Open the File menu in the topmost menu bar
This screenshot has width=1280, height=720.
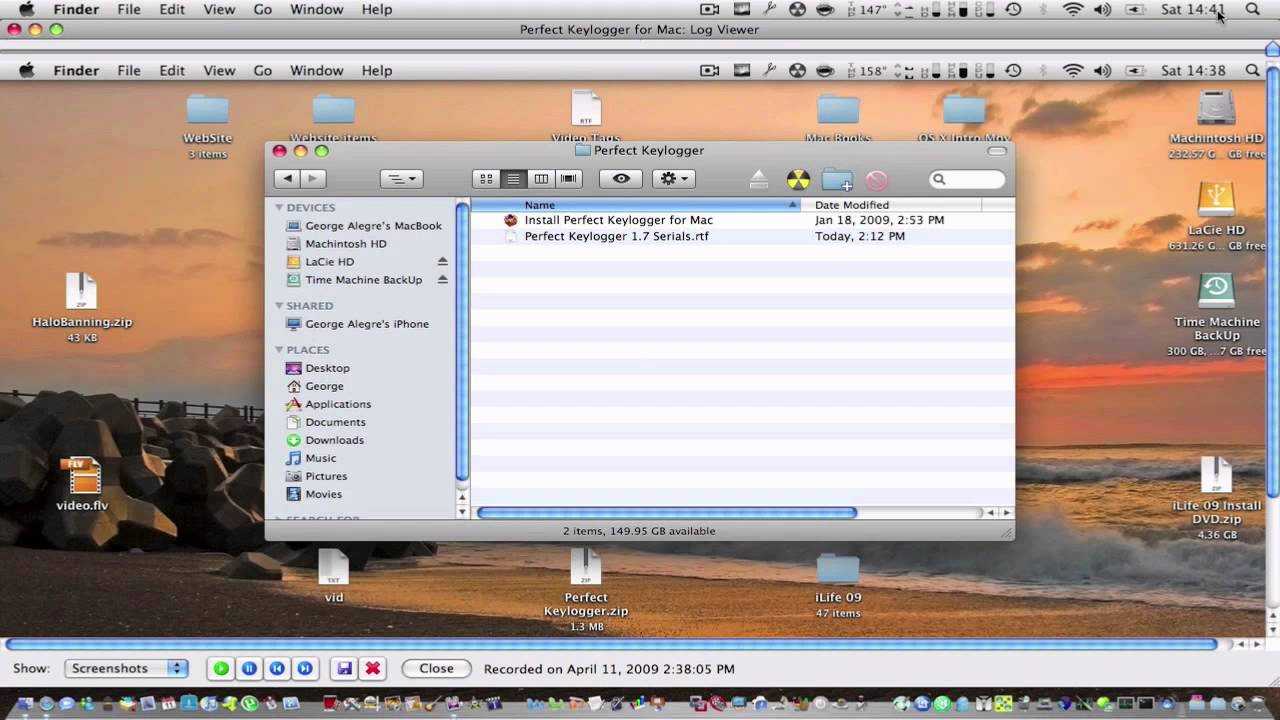coord(129,10)
